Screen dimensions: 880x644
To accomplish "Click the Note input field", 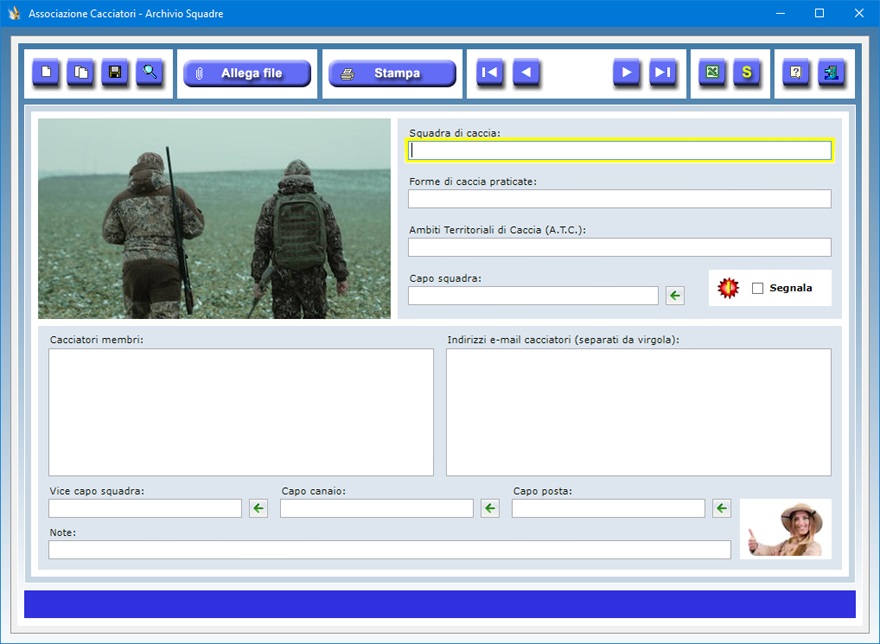I will (x=389, y=550).
